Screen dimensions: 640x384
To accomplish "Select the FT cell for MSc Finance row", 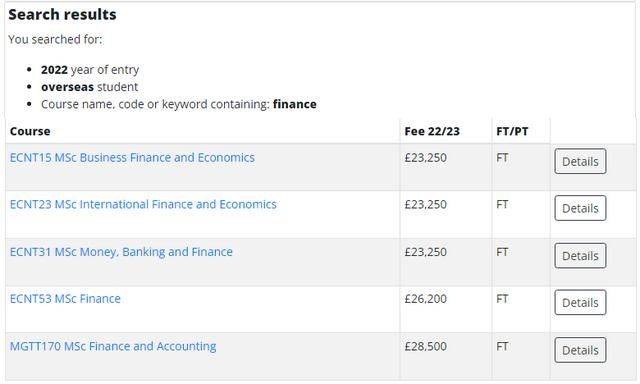I will 502,299.
